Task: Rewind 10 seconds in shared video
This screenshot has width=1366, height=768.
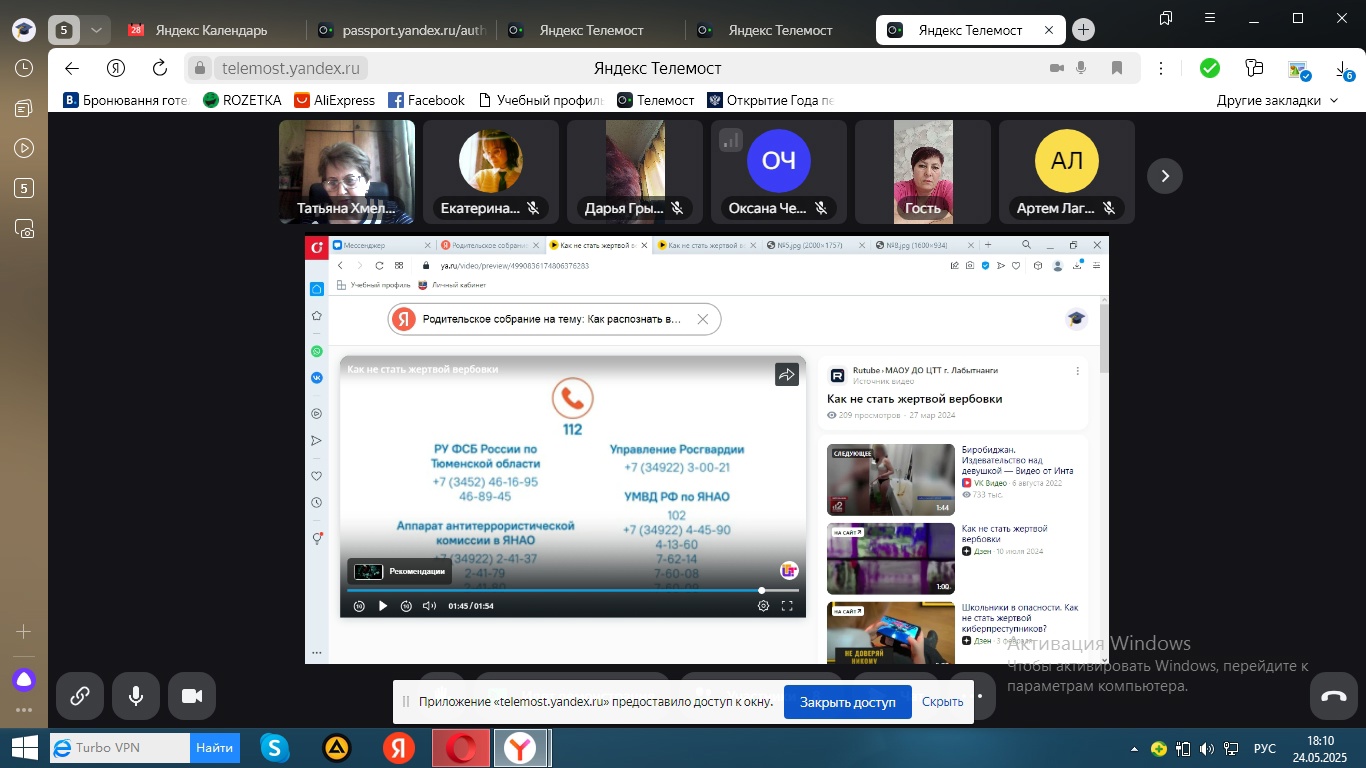Action: point(359,606)
